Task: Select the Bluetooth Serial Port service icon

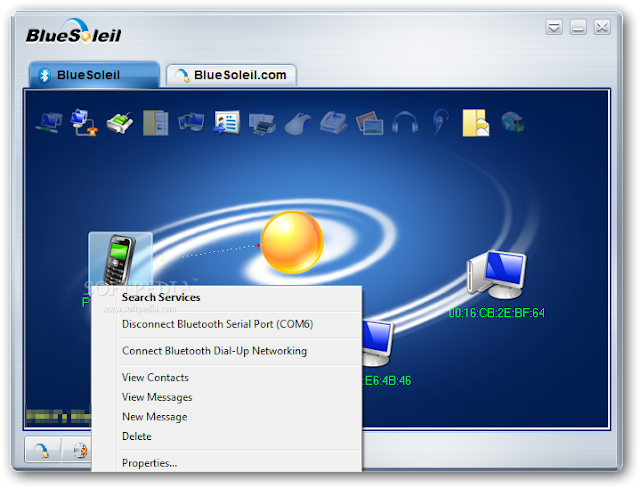Action: [x=120, y=122]
